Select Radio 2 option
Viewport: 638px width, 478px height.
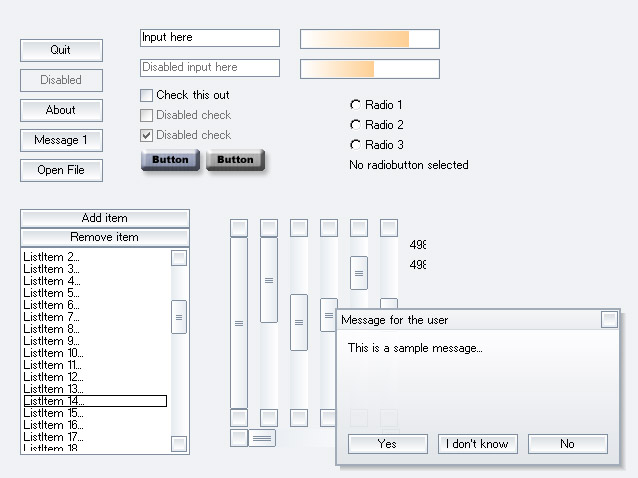(x=355, y=124)
